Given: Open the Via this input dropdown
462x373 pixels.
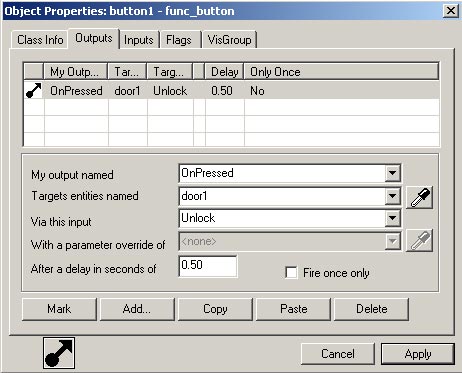Looking at the screenshot, I should point(392,218).
